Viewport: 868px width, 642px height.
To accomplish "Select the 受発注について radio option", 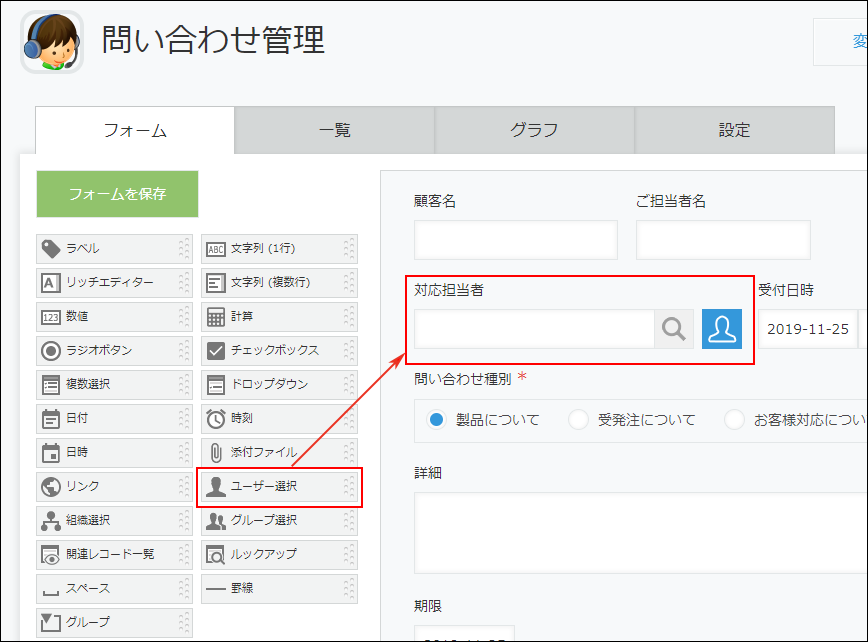I will click(578, 420).
